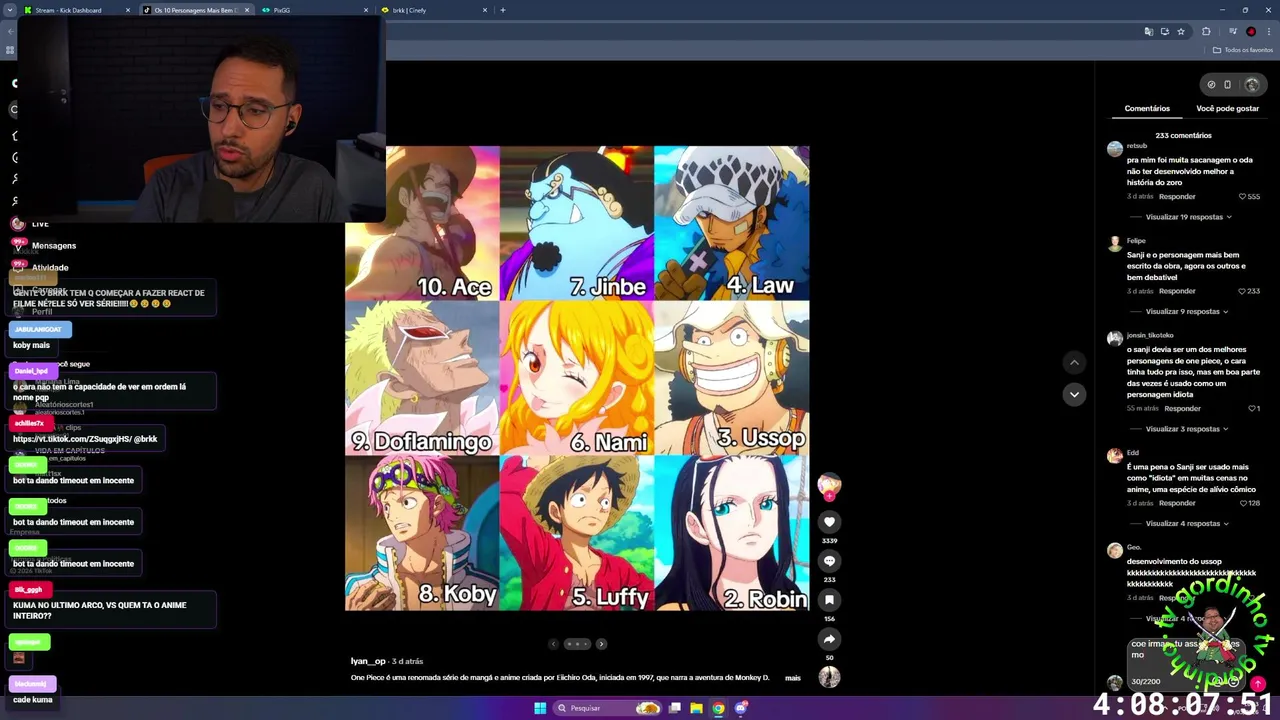Image resolution: width=1280 pixels, height=720 pixels.
Task: Like retsub's comment with 555 likes
Action: coord(1243,197)
